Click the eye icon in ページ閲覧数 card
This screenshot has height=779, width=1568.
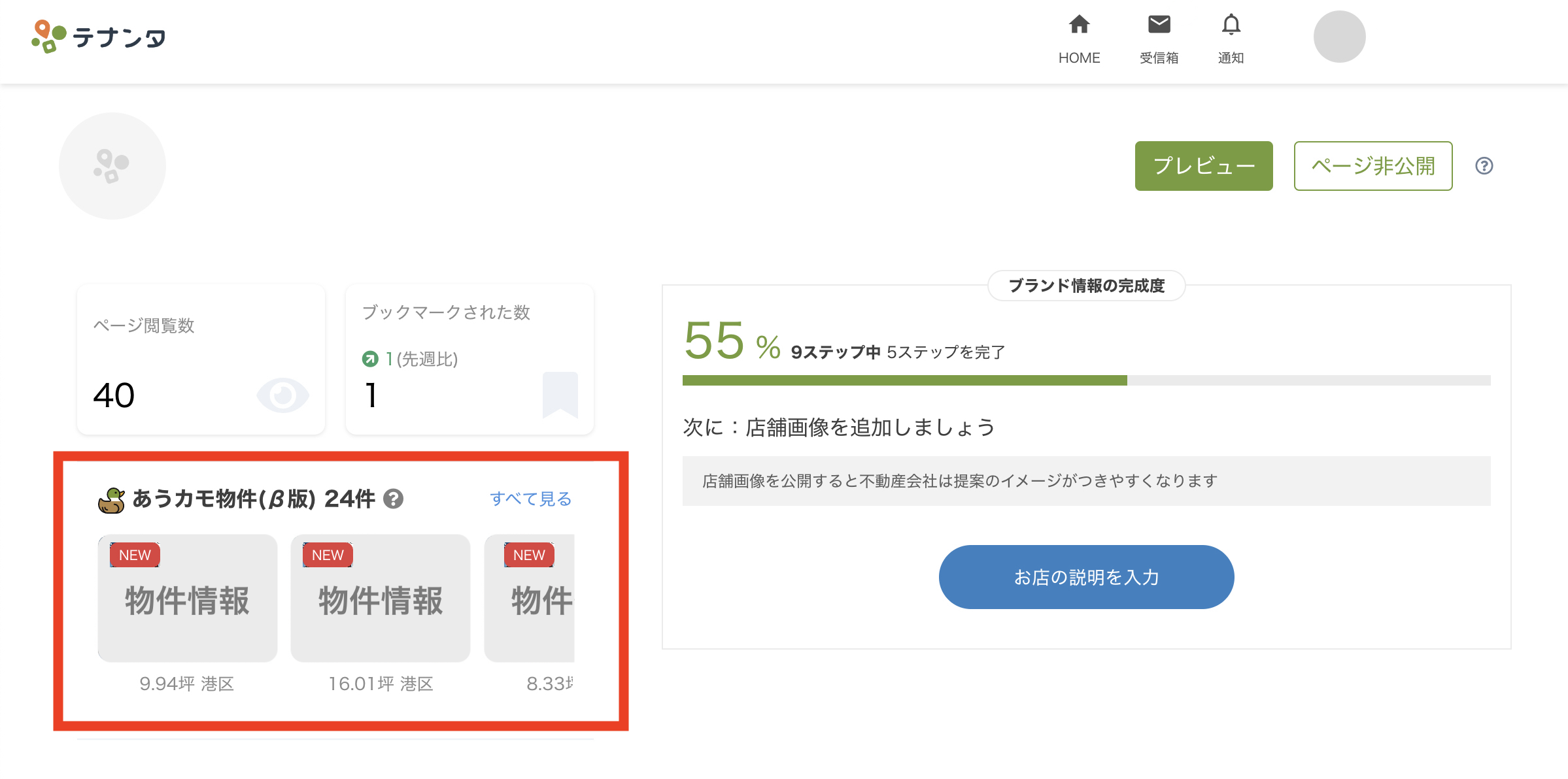coord(282,395)
